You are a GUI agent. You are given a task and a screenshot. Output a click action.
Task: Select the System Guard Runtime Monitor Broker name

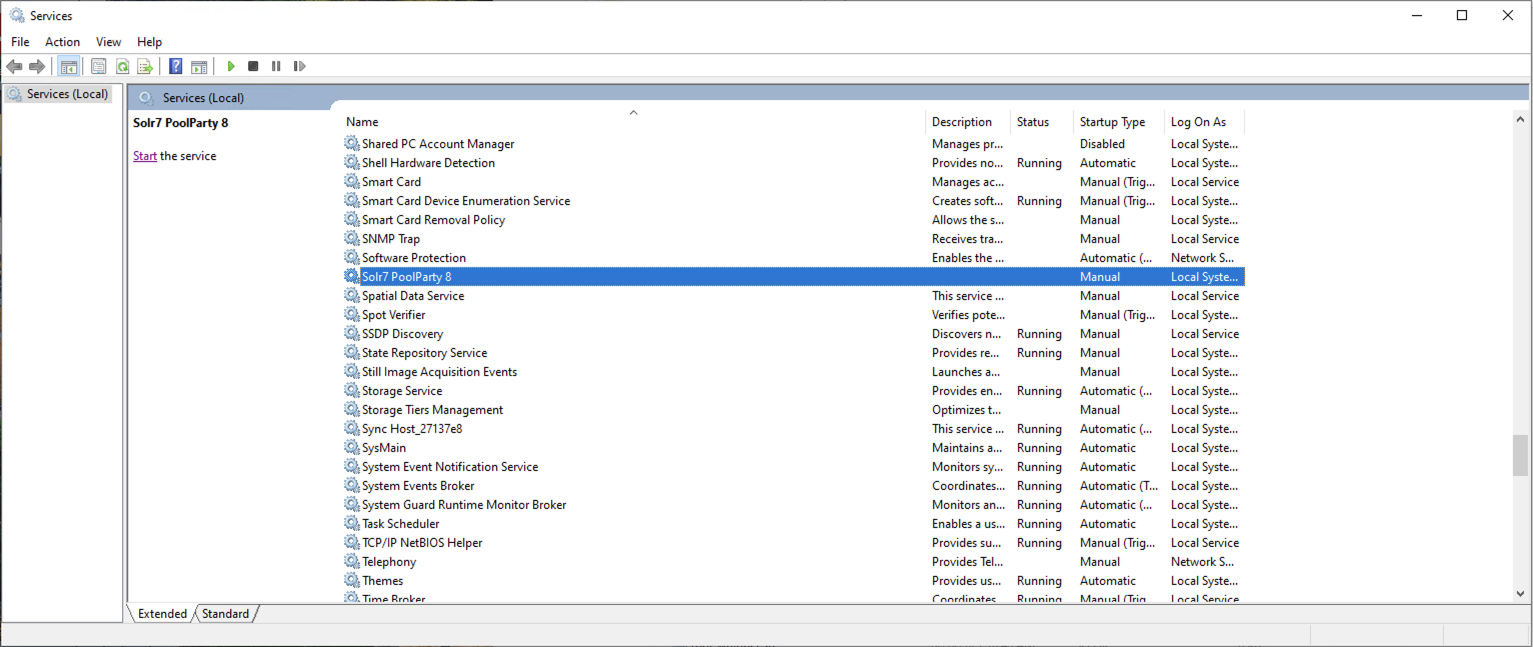[464, 505]
